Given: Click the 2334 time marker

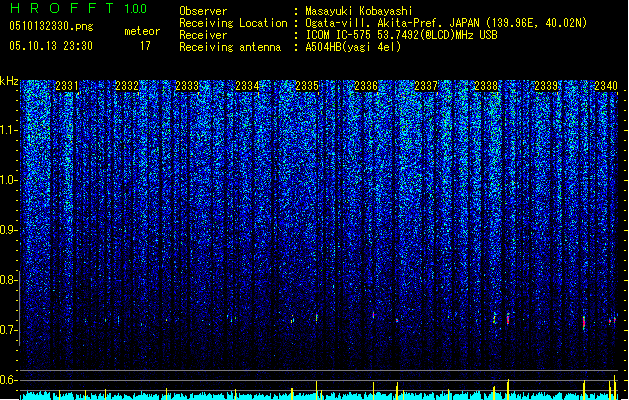Looking at the screenshot, I should (247, 86).
